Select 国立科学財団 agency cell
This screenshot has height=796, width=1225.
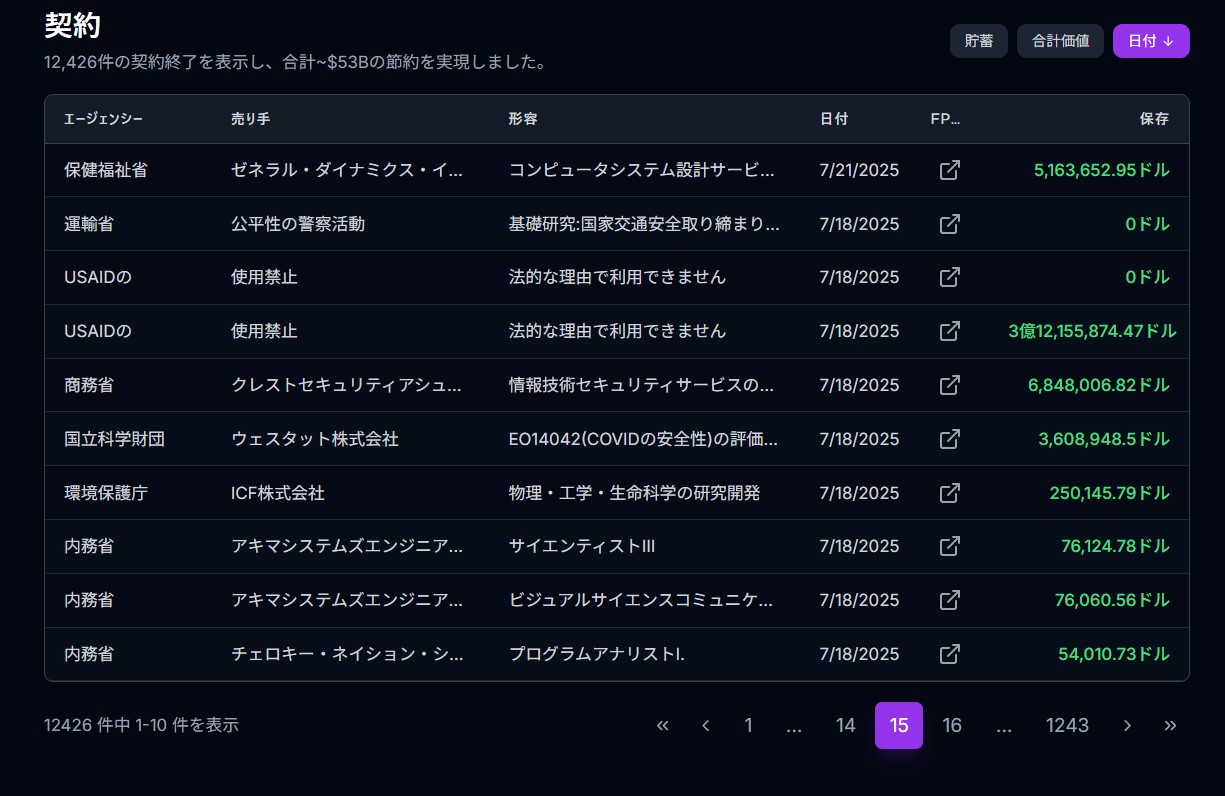click(x=114, y=439)
